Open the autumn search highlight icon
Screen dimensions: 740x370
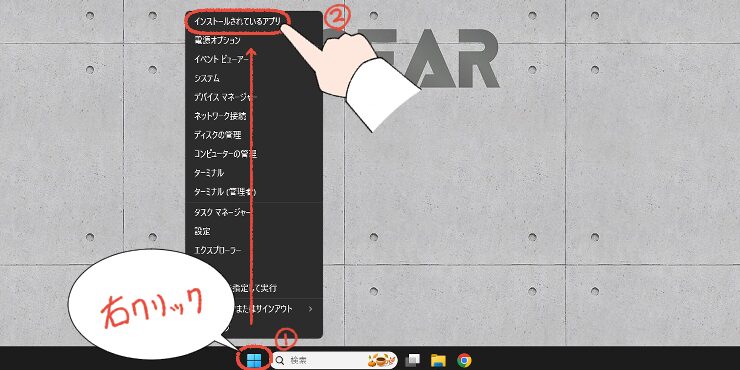tap(381, 361)
